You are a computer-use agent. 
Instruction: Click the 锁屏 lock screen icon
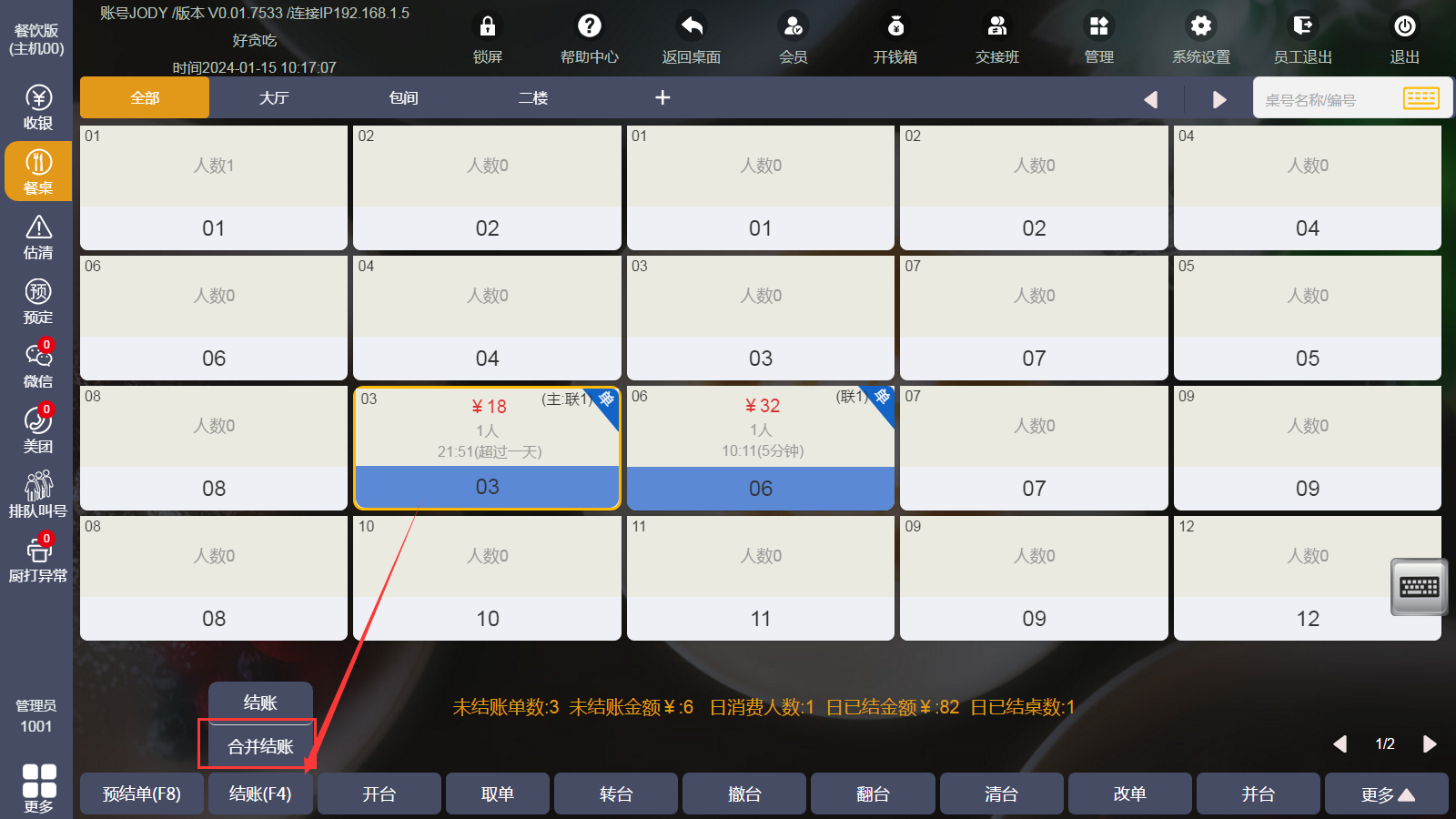pos(488,38)
